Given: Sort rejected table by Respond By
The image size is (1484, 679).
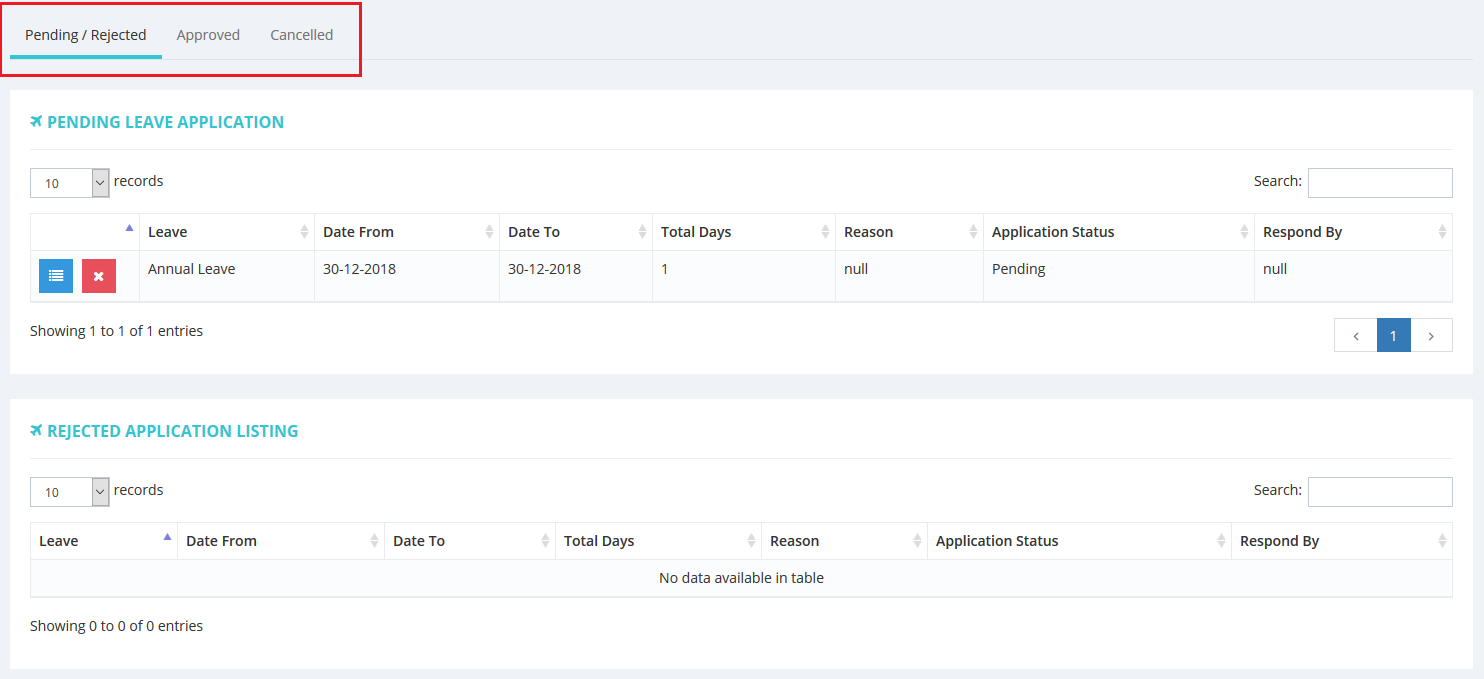Looking at the screenshot, I should coord(1341,541).
